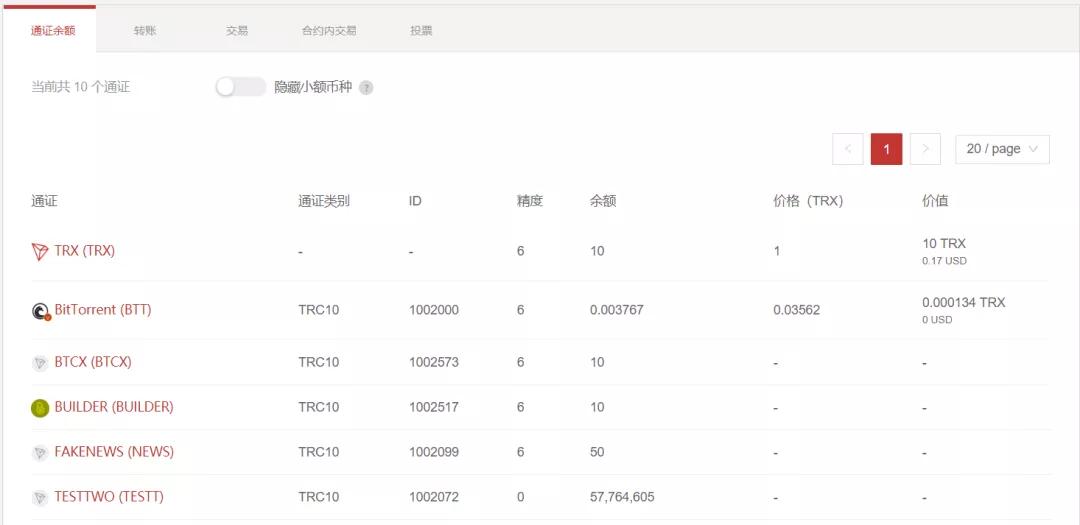Click the 0.17 USD value text
Screen dimensions: 1080x525
pos(944,261)
